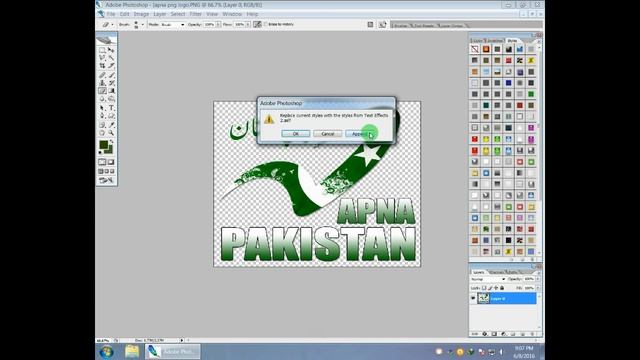Click warning icon in Photoshop dialog

[x=269, y=119]
